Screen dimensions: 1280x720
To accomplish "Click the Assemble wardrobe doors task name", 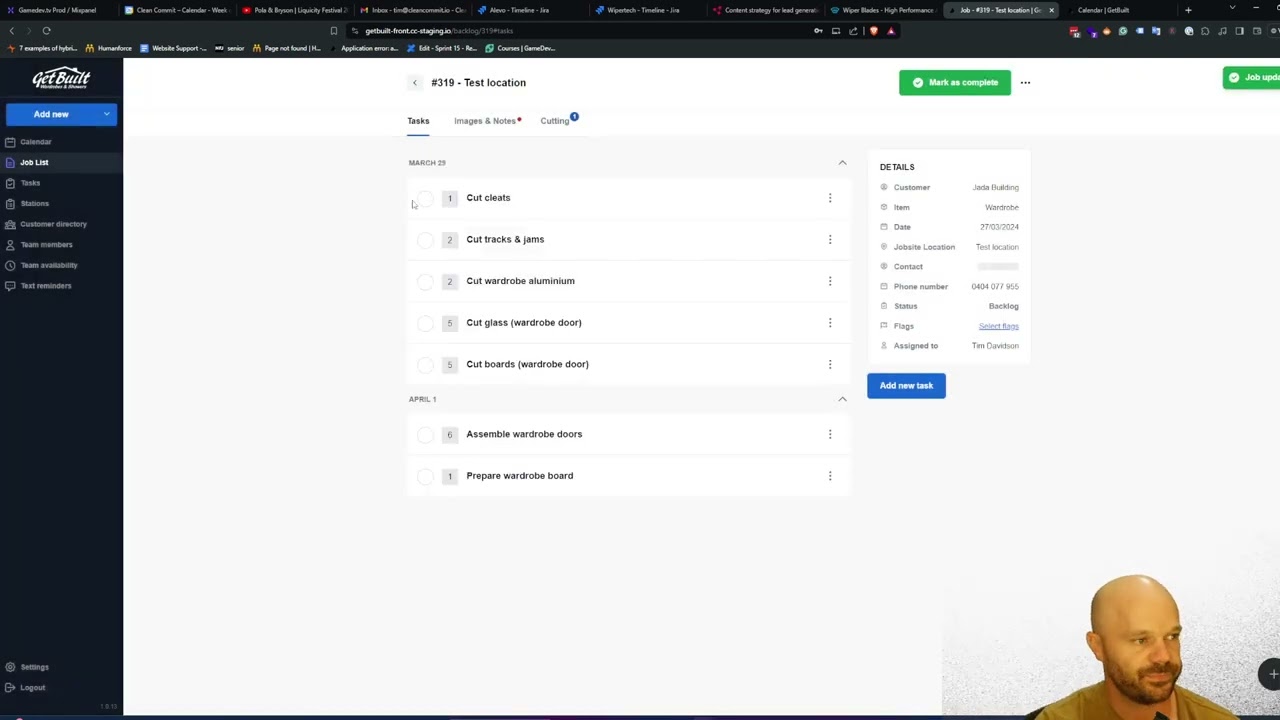I will coord(524,434).
